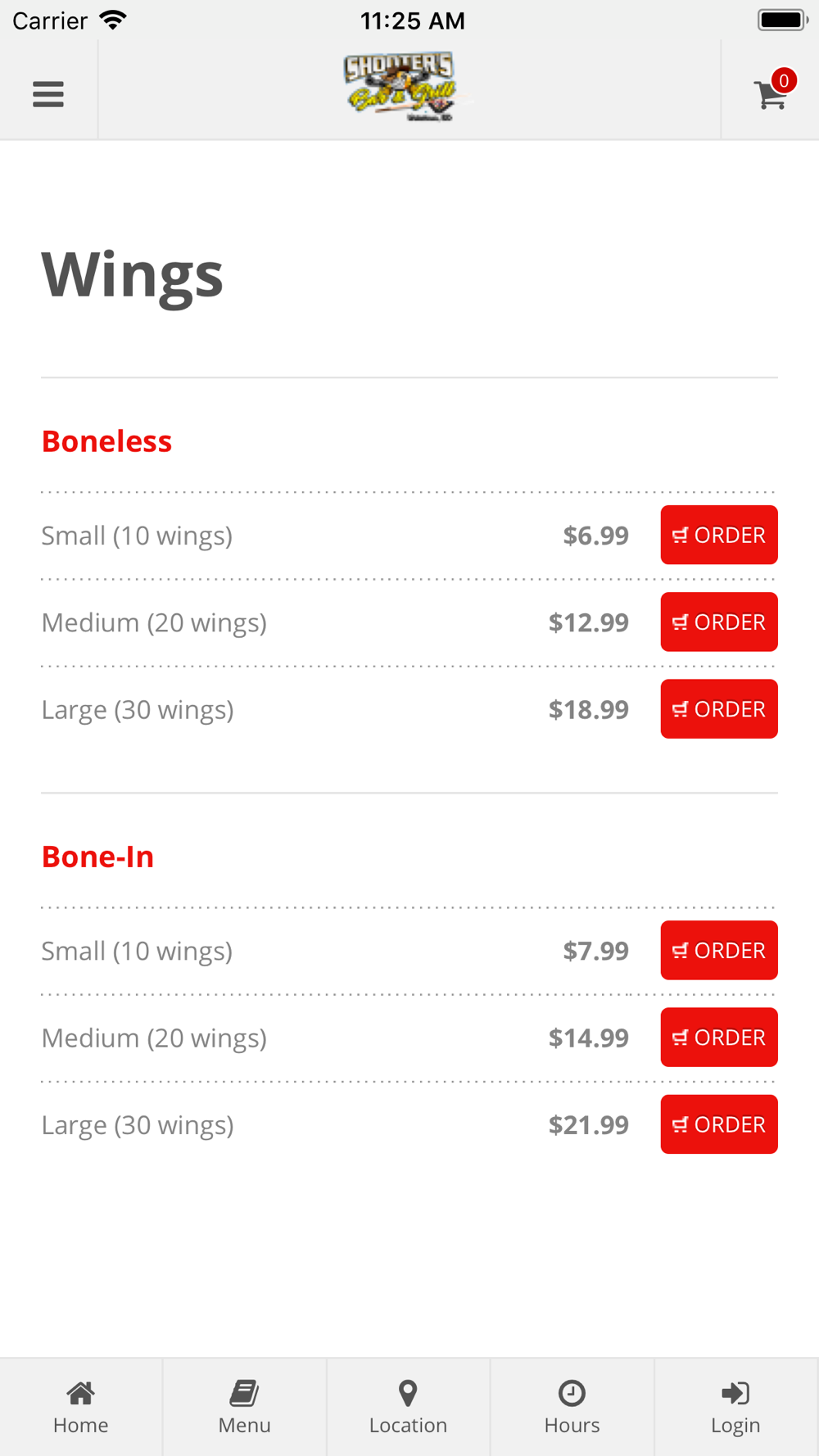View the Hours tab
This screenshot has height=1456, width=819.
click(572, 1407)
